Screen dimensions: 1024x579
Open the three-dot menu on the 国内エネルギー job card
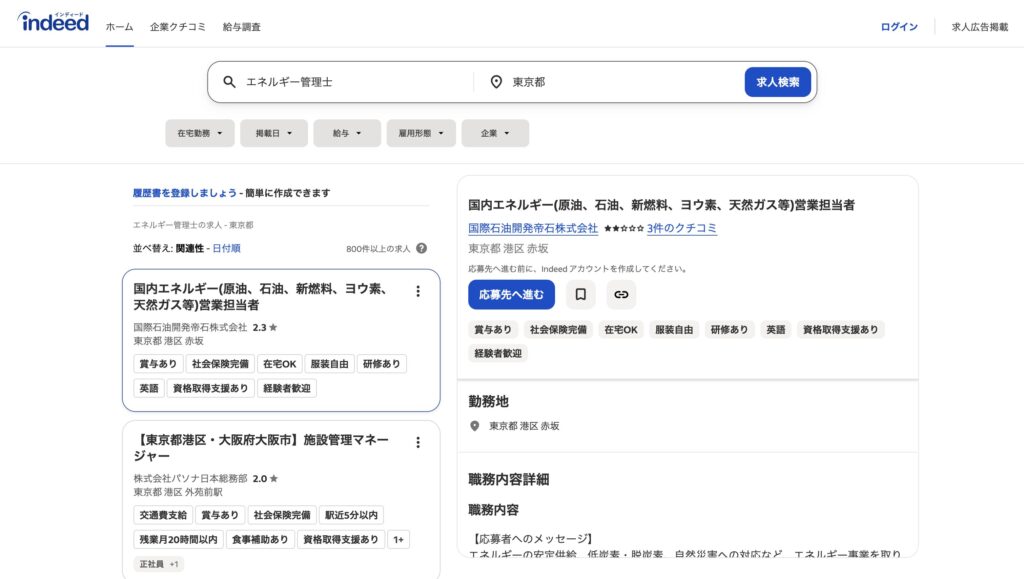click(x=418, y=291)
